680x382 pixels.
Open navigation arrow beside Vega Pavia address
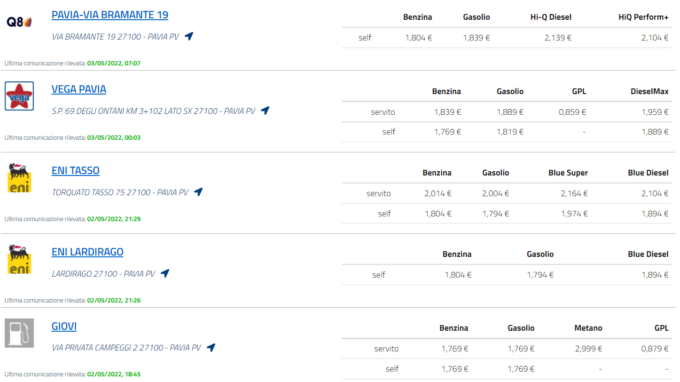click(265, 111)
